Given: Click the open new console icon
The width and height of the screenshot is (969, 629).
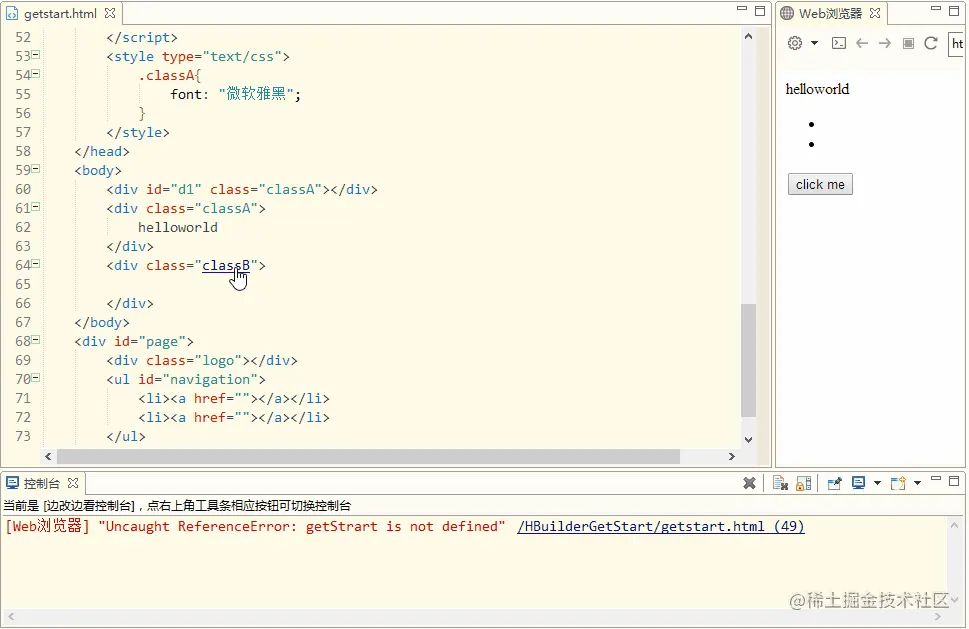Looking at the screenshot, I should coord(898,483).
